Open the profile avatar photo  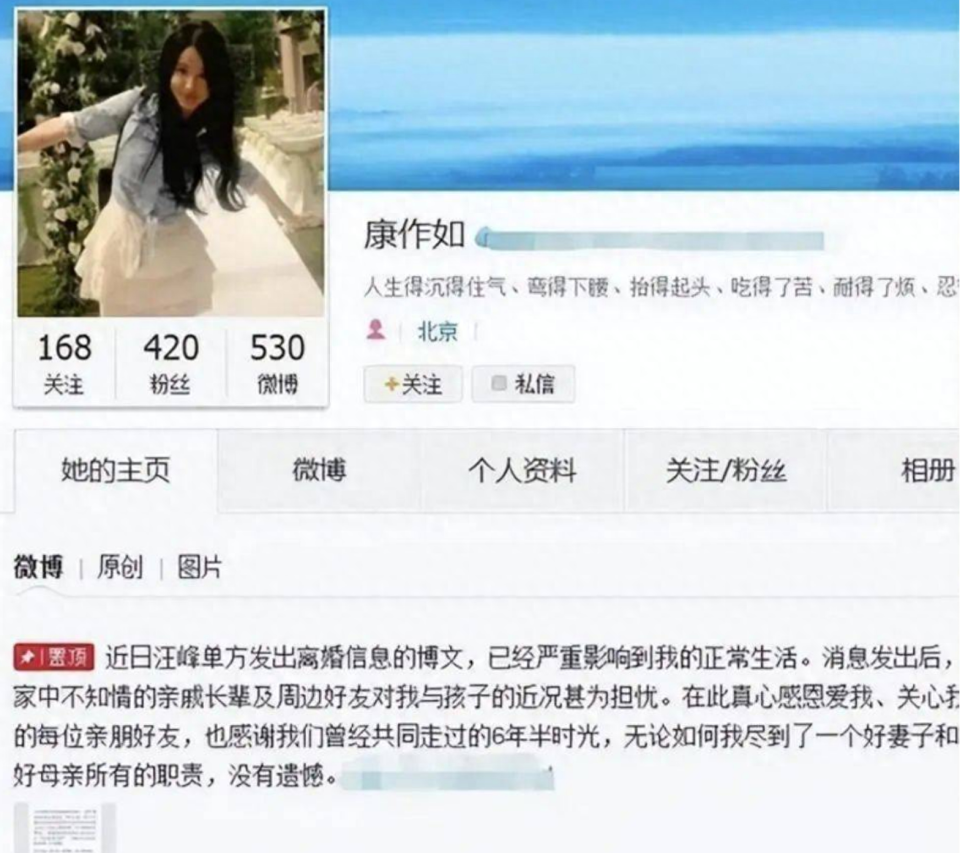coord(171,163)
